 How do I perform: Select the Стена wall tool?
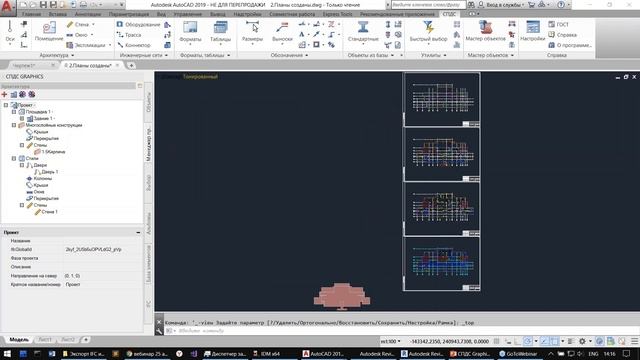(x=81, y=24)
